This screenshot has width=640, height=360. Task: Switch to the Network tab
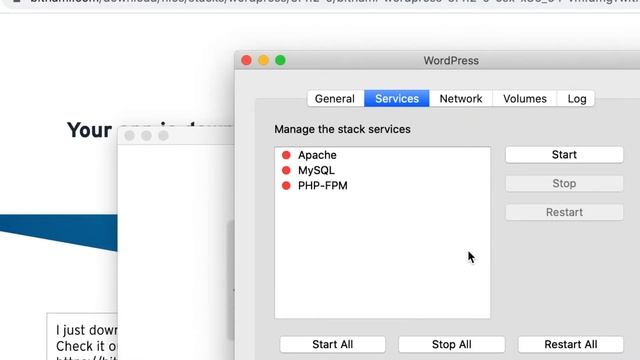click(461, 99)
